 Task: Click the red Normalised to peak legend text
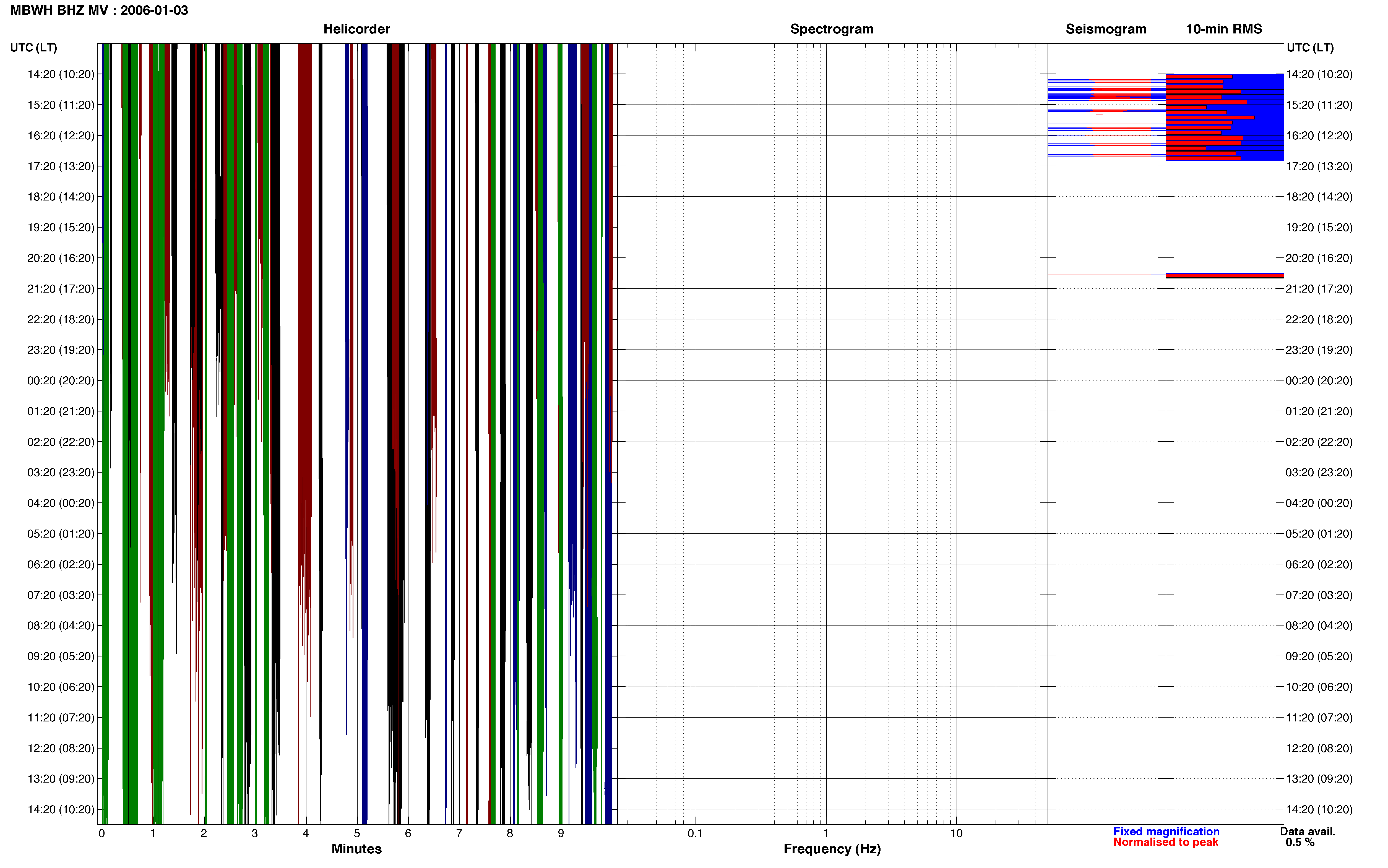[1165, 842]
